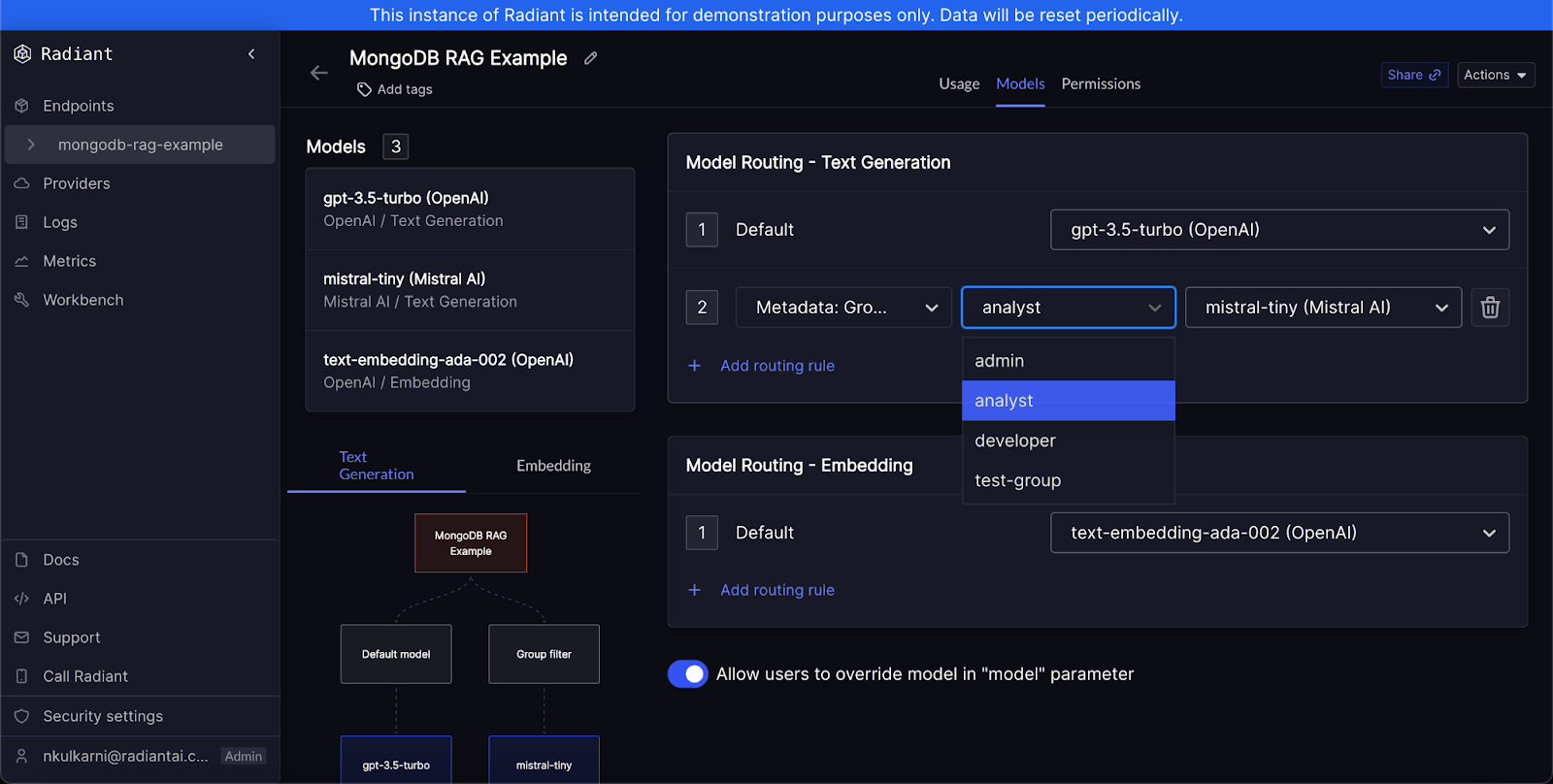Image resolution: width=1553 pixels, height=784 pixels.
Task: Select analyst option in the list
Action: (x=1068, y=401)
